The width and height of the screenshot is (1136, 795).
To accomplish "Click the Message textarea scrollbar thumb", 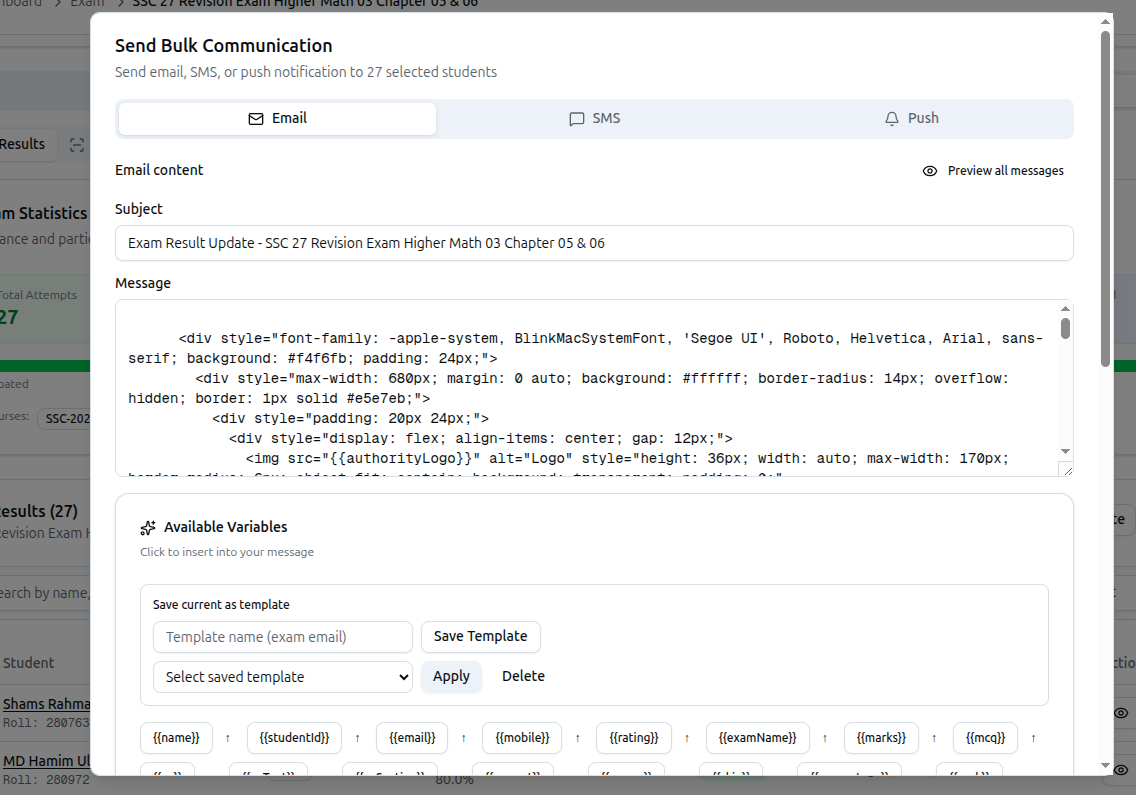I will 1065,328.
